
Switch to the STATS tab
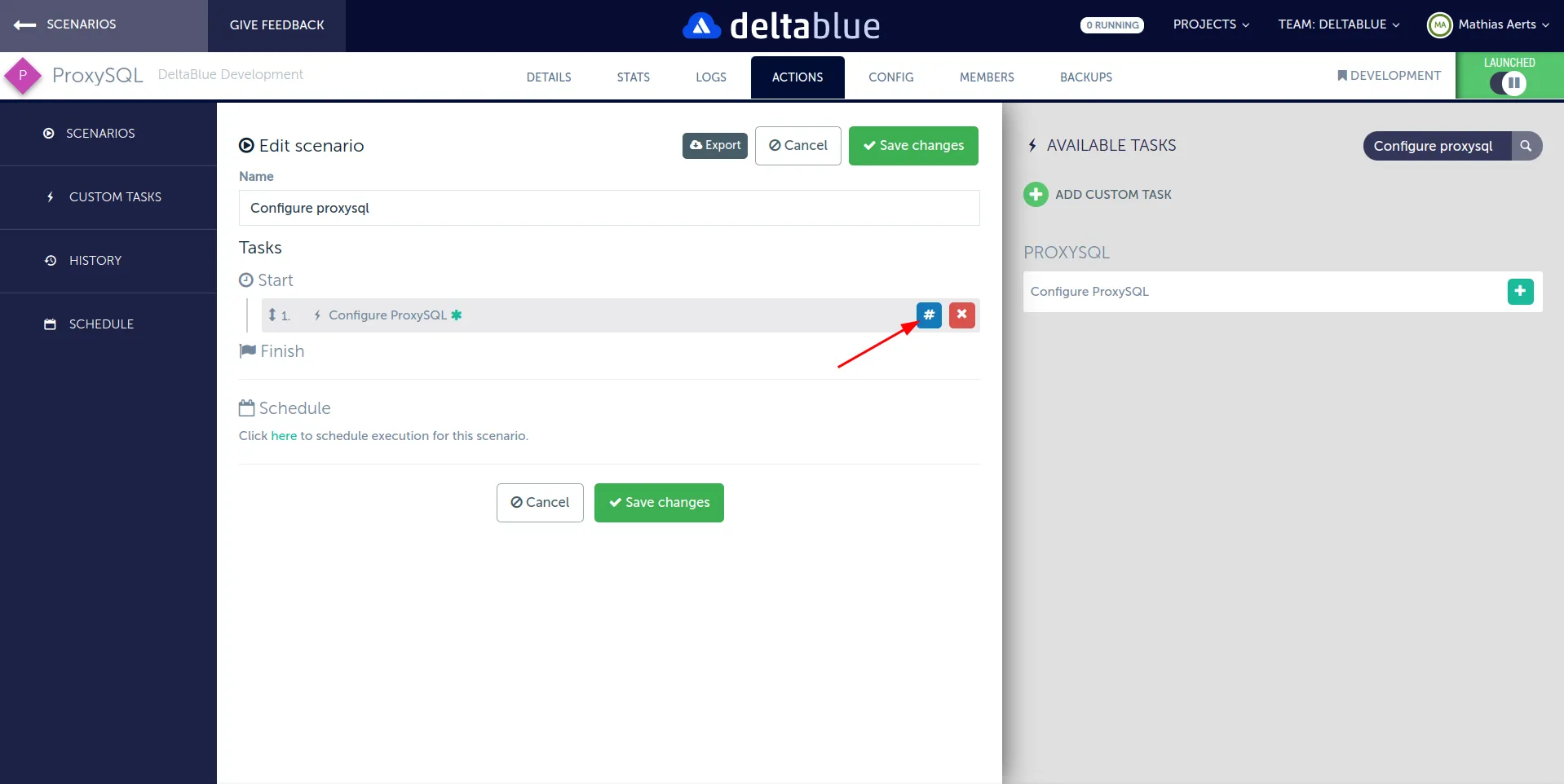pos(632,77)
